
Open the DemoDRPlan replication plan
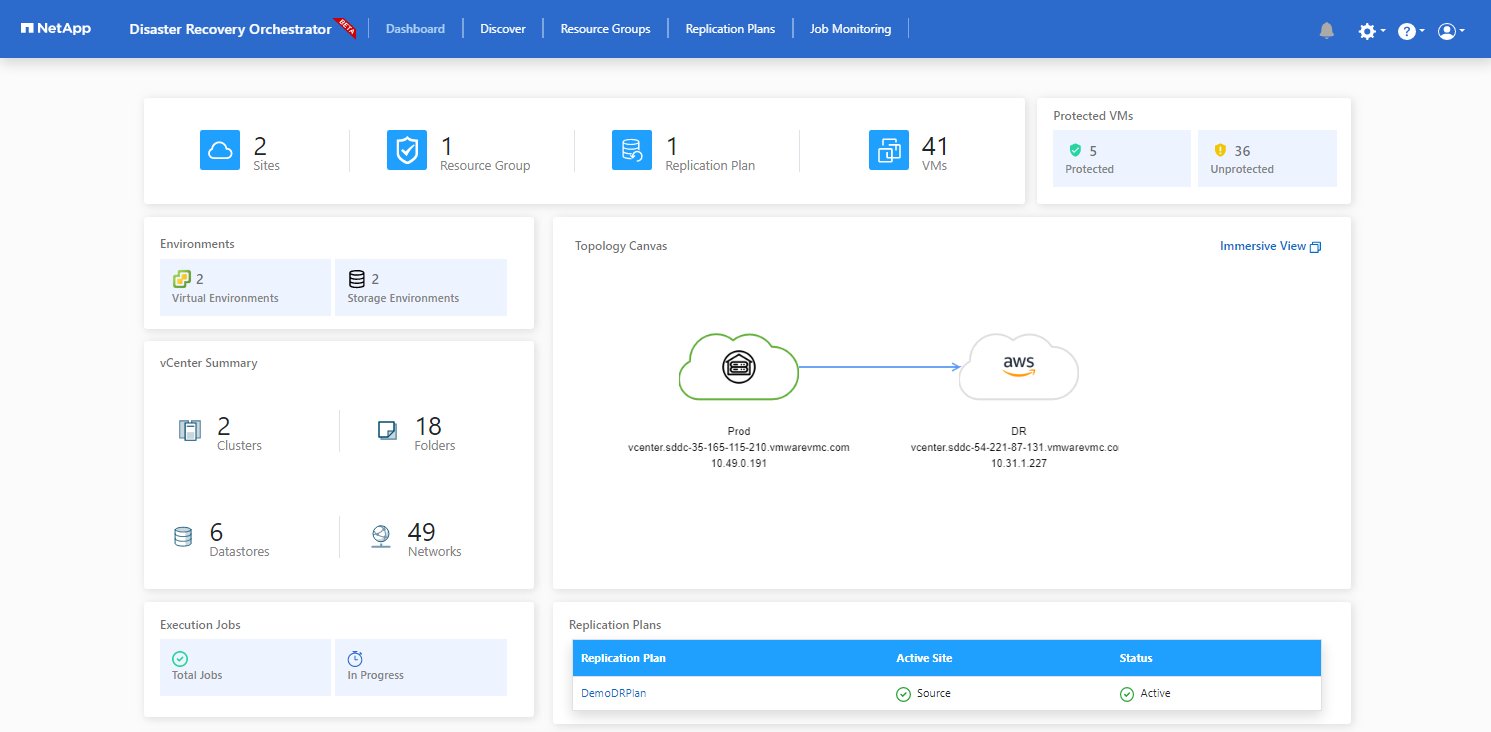[613, 693]
